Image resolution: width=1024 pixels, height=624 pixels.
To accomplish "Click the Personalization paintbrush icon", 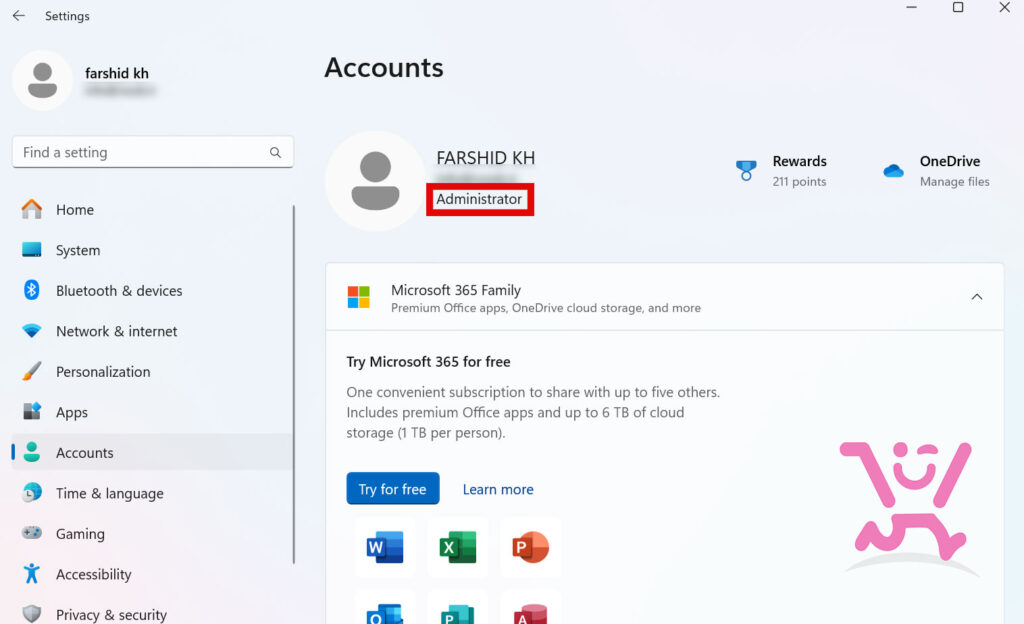I will pos(31,371).
